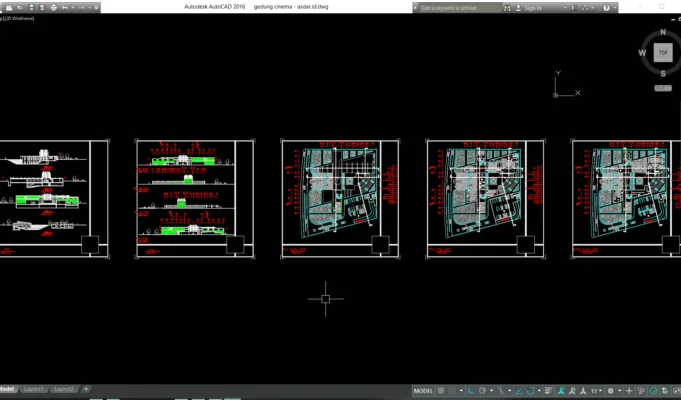The height and width of the screenshot is (400, 681).
Task: Open the Sign In dropdown arrow
Action: [565, 8]
